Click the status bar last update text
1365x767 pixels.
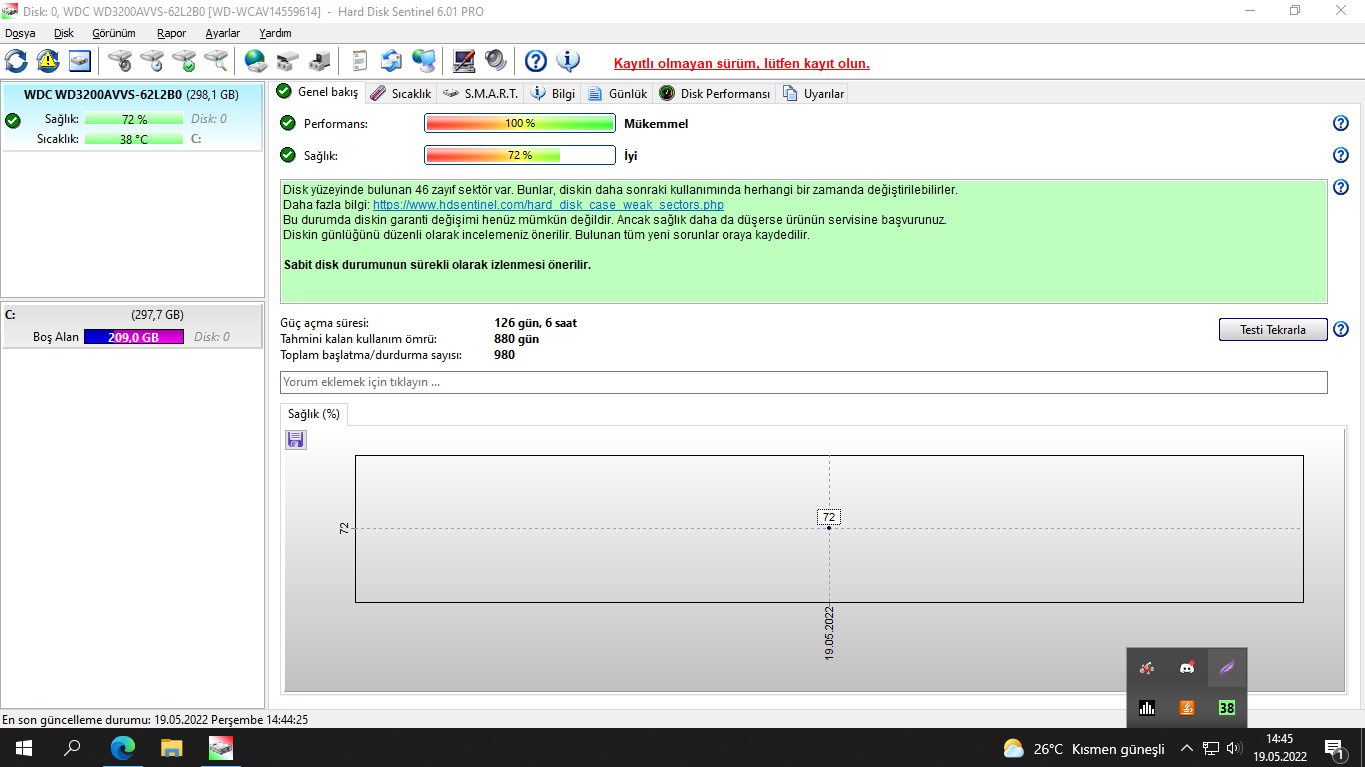pyautogui.click(x=155, y=719)
